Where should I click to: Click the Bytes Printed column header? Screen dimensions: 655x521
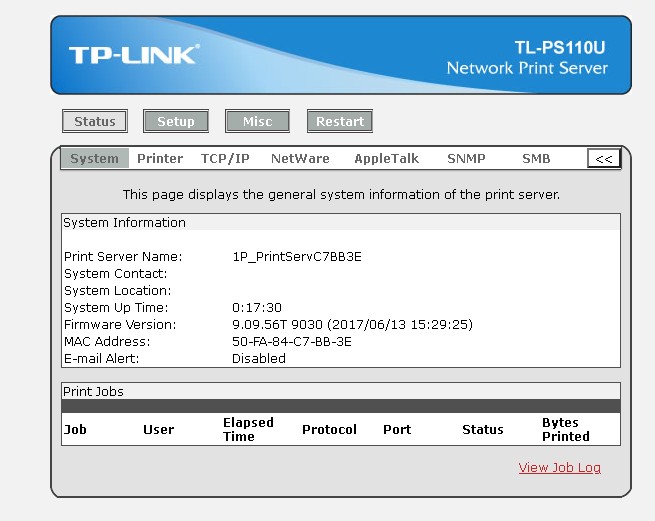(x=566, y=429)
